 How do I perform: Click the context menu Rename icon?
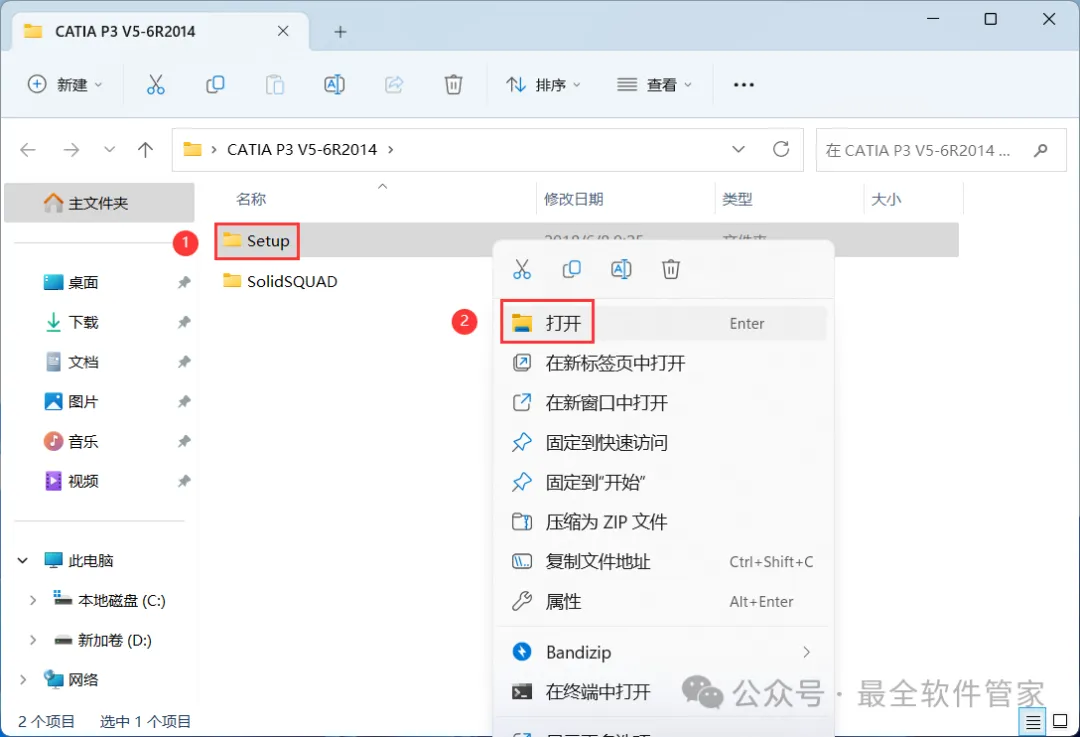(x=621, y=269)
